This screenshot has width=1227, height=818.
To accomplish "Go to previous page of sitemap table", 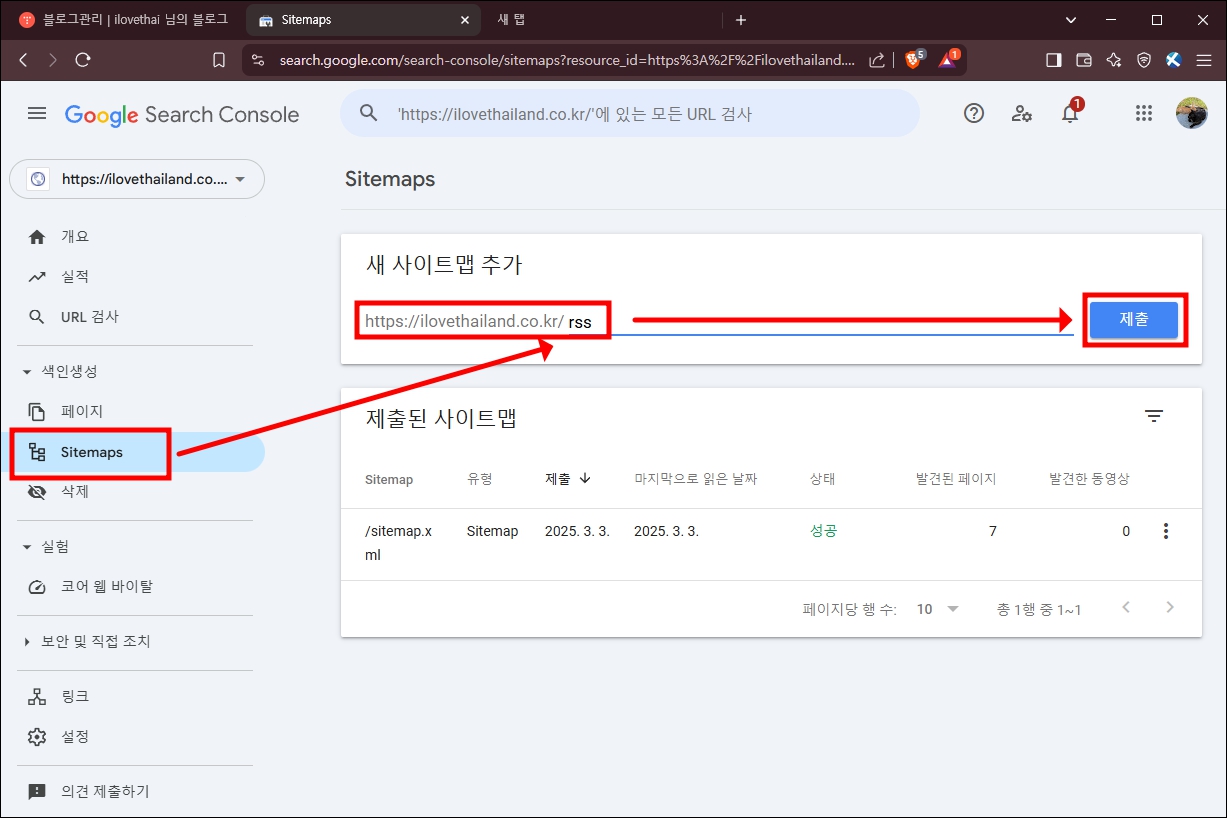I will [1127, 608].
